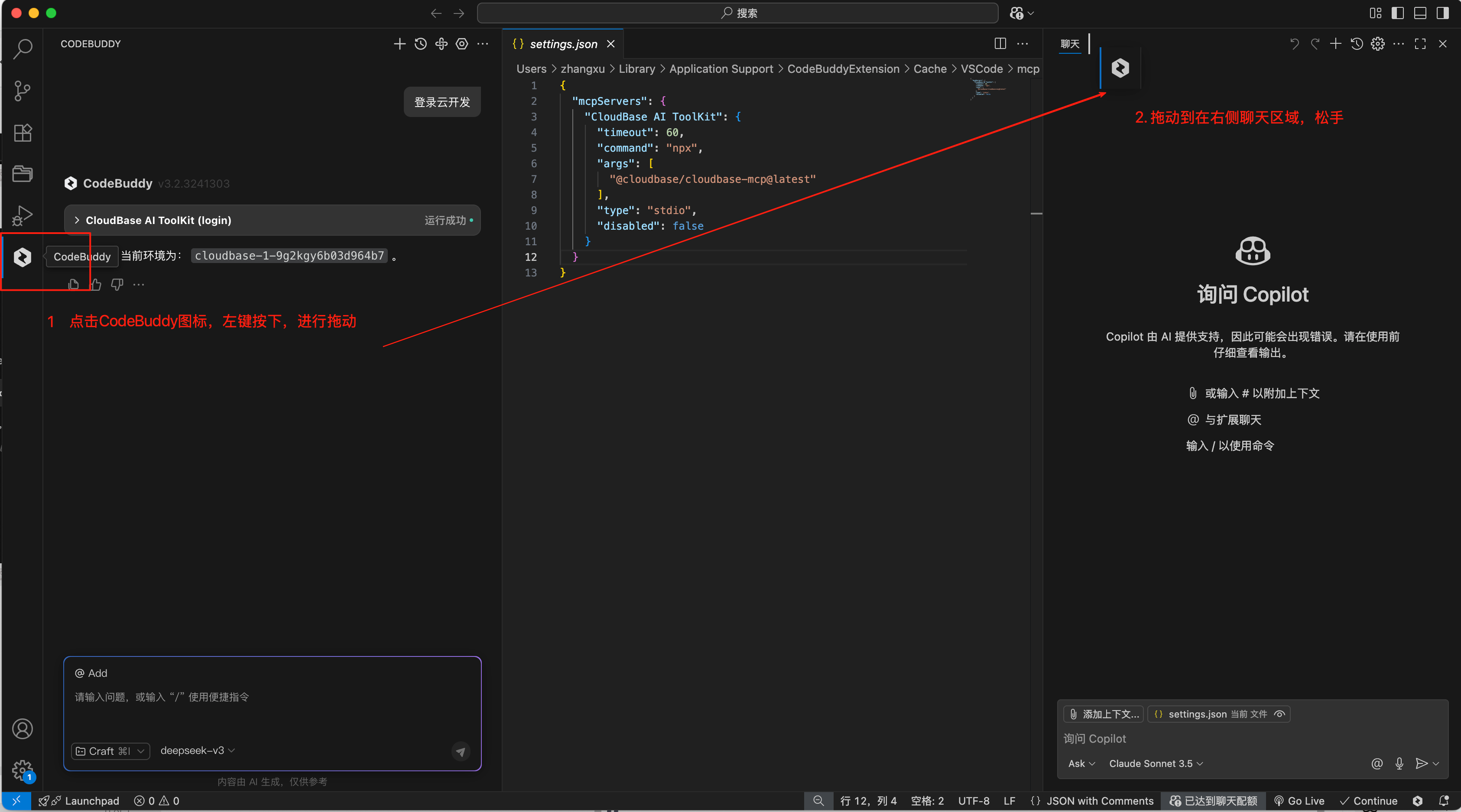The height and width of the screenshot is (812, 1461).
Task: Expand CloudBase AI ToolKit (login) item
Action: [272, 220]
